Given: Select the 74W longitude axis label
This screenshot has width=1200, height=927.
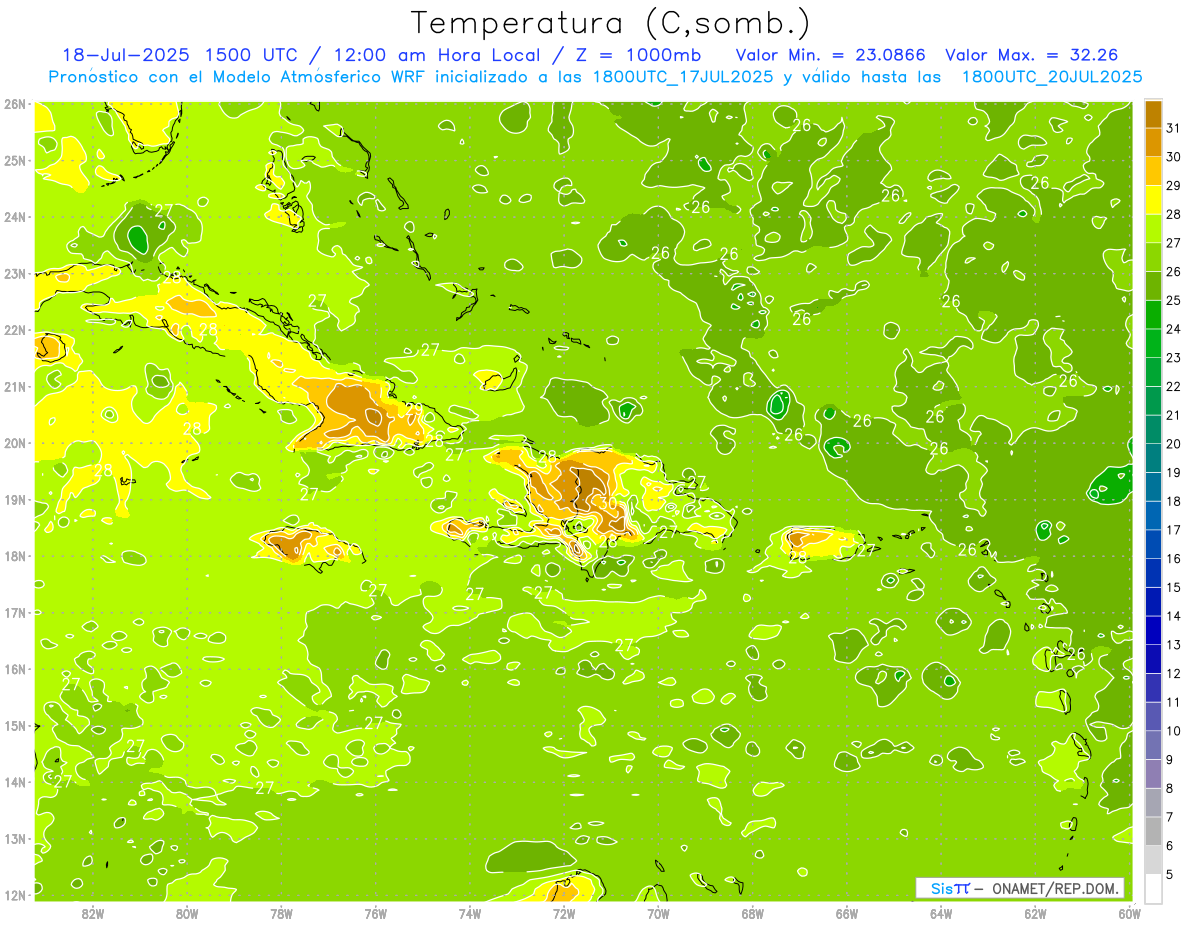Looking at the screenshot, I should tap(470, 913).
